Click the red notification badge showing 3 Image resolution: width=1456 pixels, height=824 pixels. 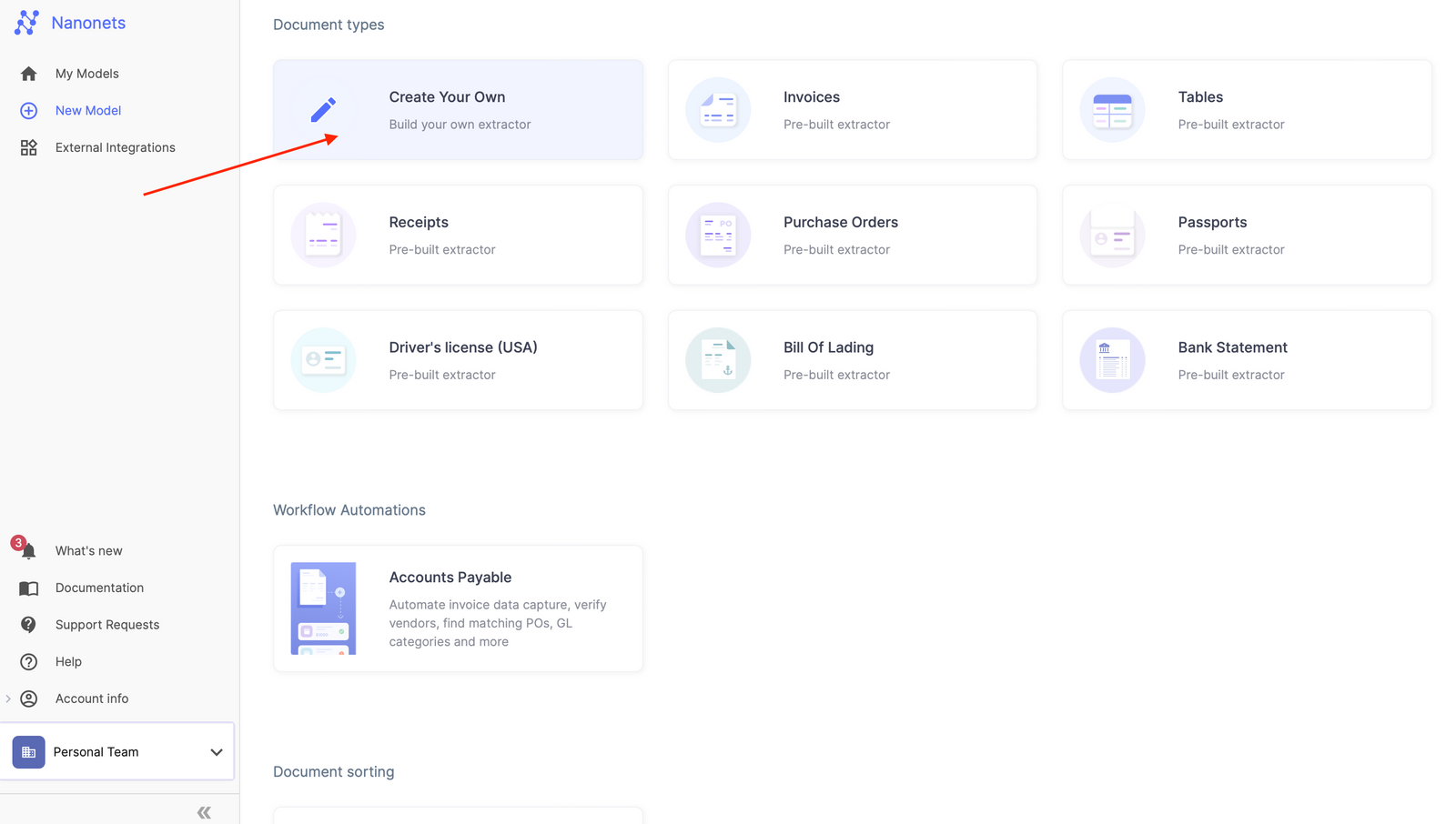point(17,543)
